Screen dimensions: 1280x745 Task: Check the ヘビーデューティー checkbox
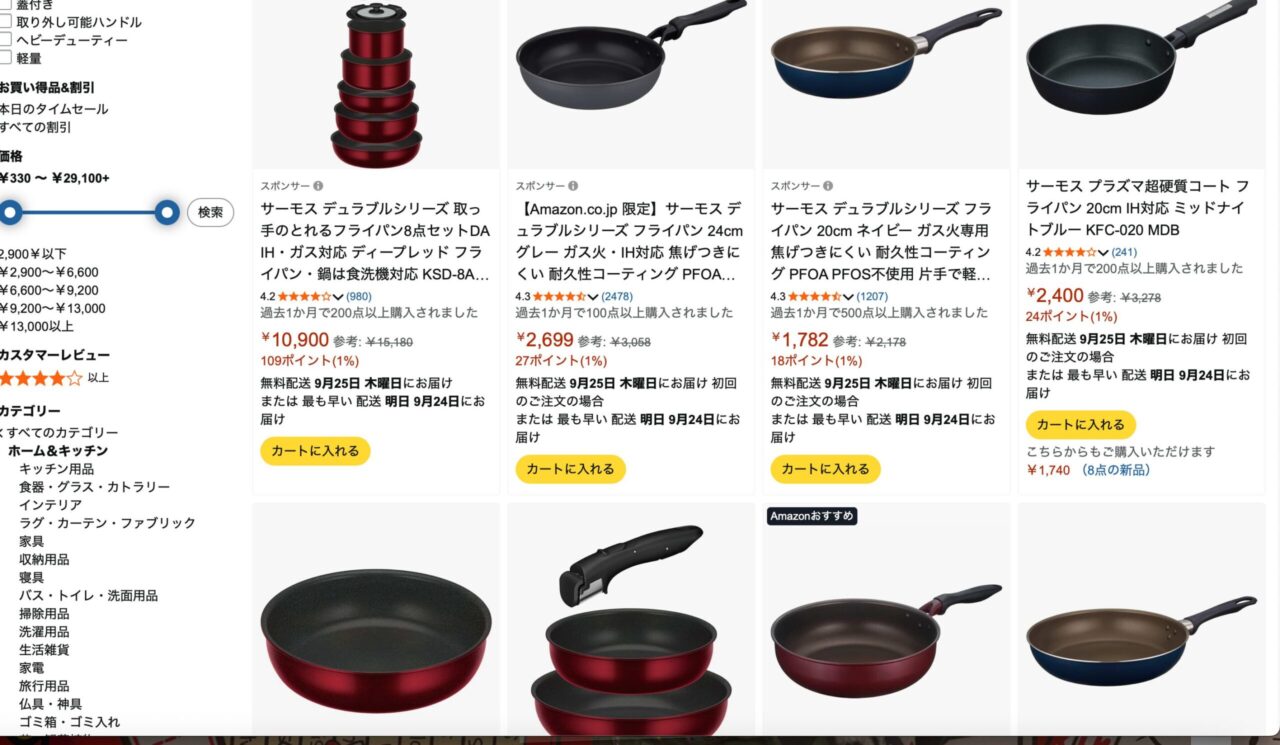5,40
